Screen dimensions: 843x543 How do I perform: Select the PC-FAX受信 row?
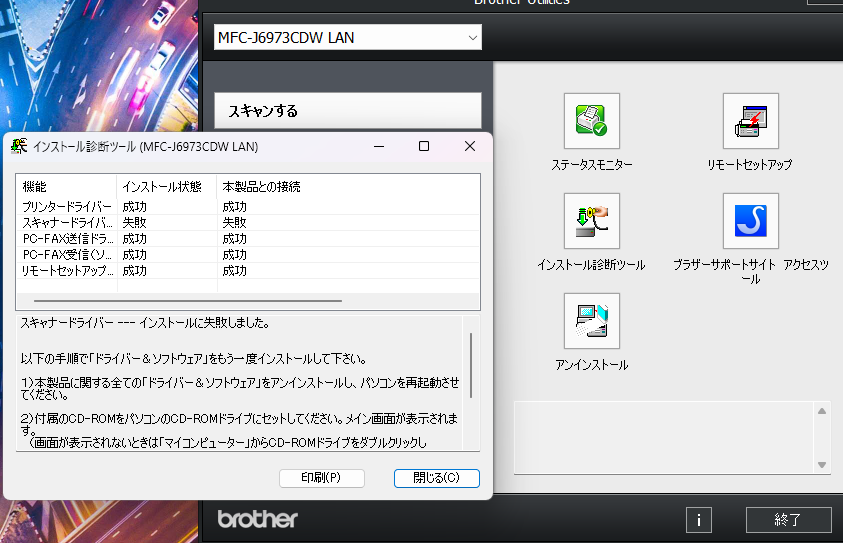tap(247, 255)
